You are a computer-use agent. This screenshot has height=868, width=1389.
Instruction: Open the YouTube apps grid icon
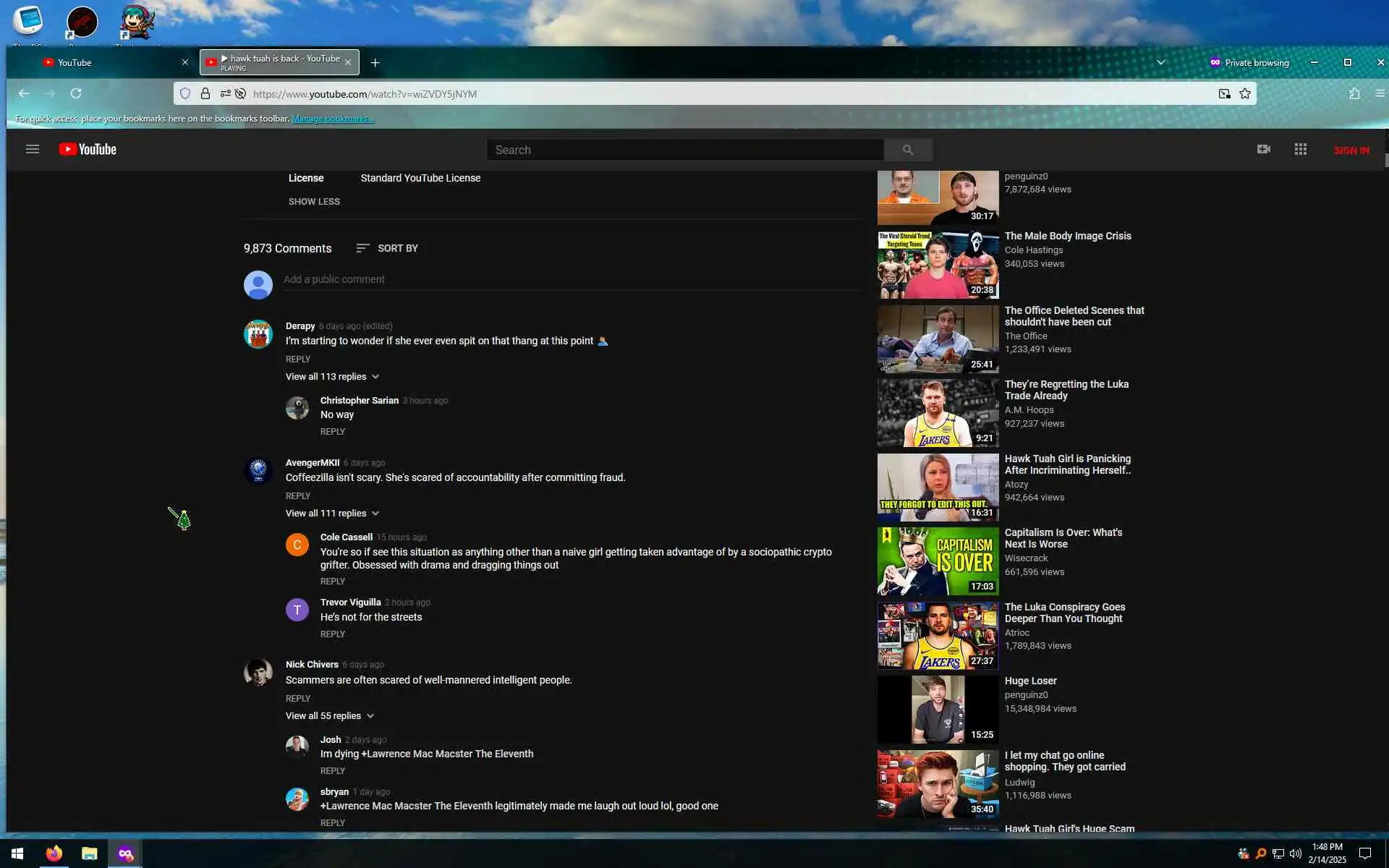pos(1300,149)
